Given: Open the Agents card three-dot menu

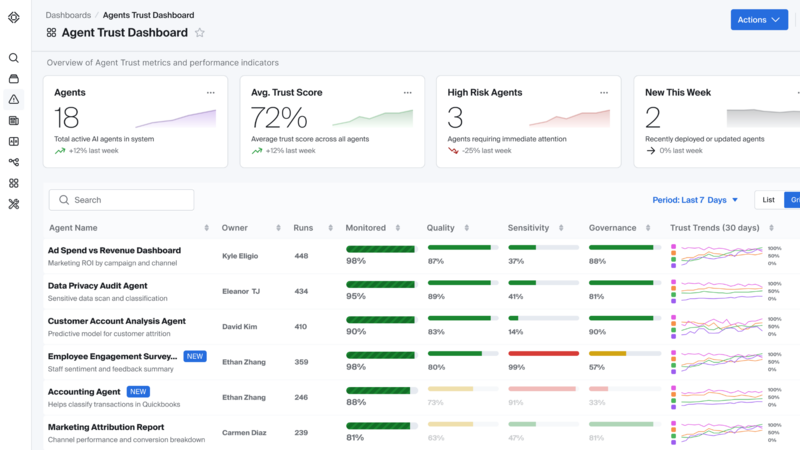Looking at the screenshot, I should [x=210, y=92].
